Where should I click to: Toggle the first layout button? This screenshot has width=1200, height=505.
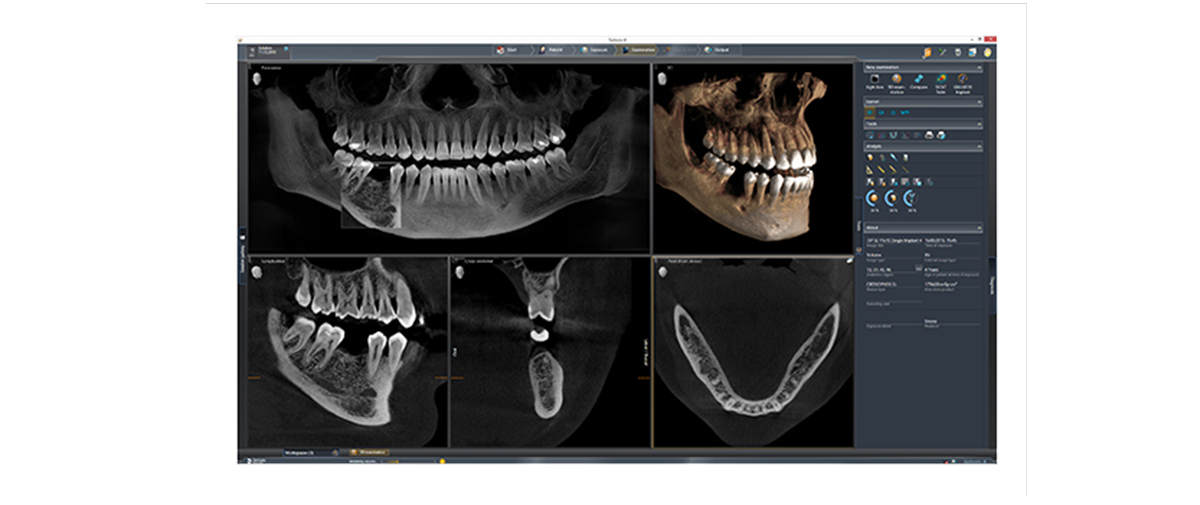tap(870, 113)
